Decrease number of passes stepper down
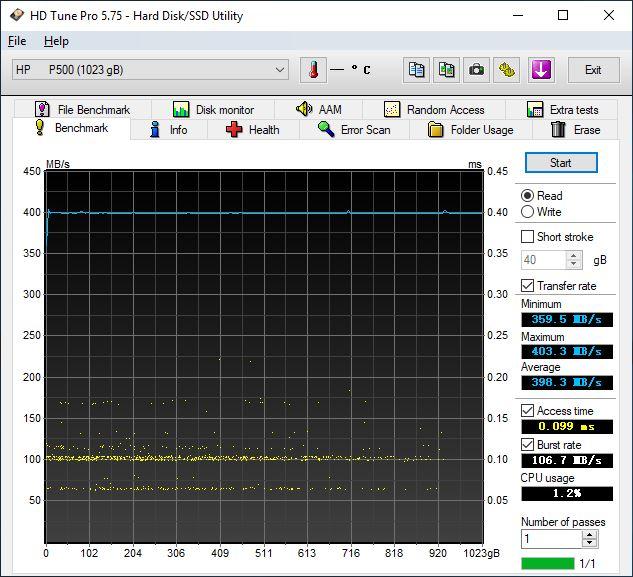 click(590, 543)
